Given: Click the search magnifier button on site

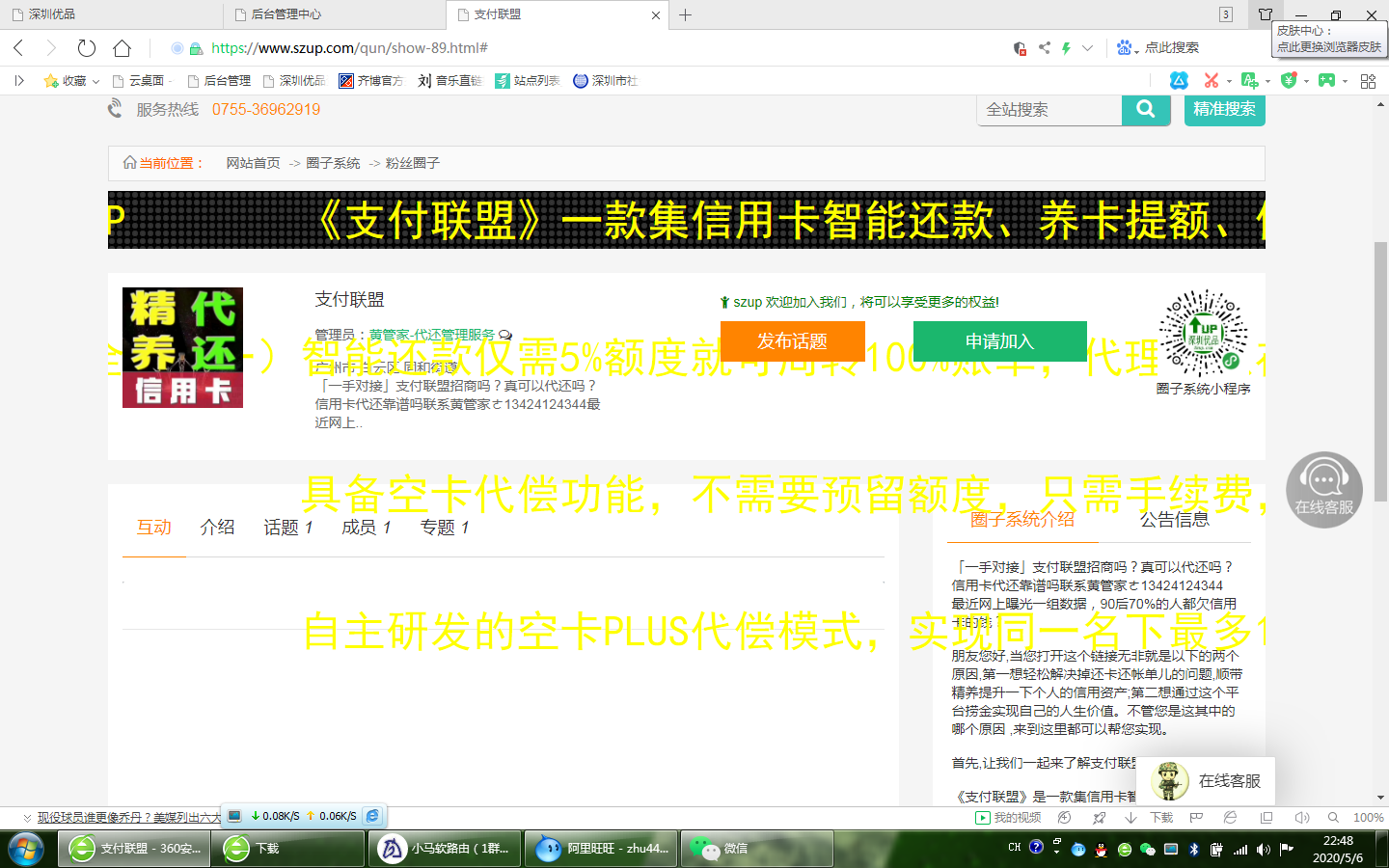Looking at the screenshot, I should coord(1145,109).
